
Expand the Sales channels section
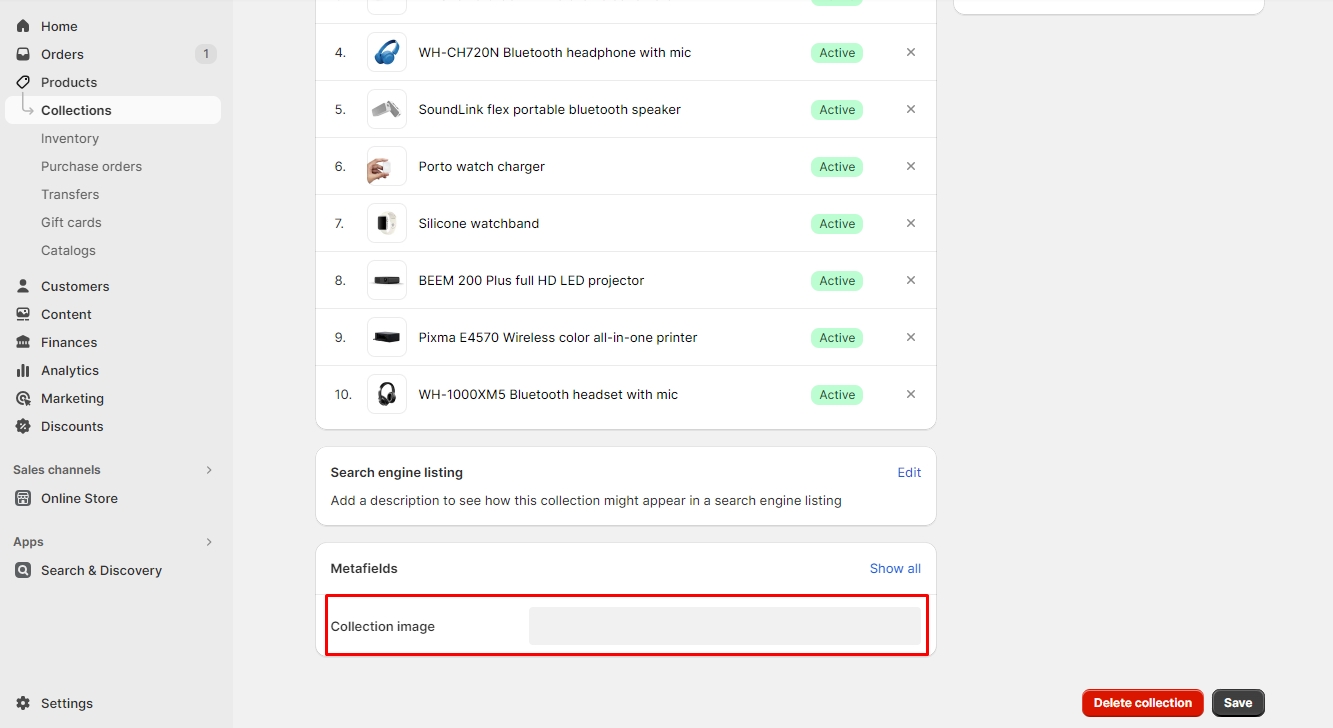209,470
